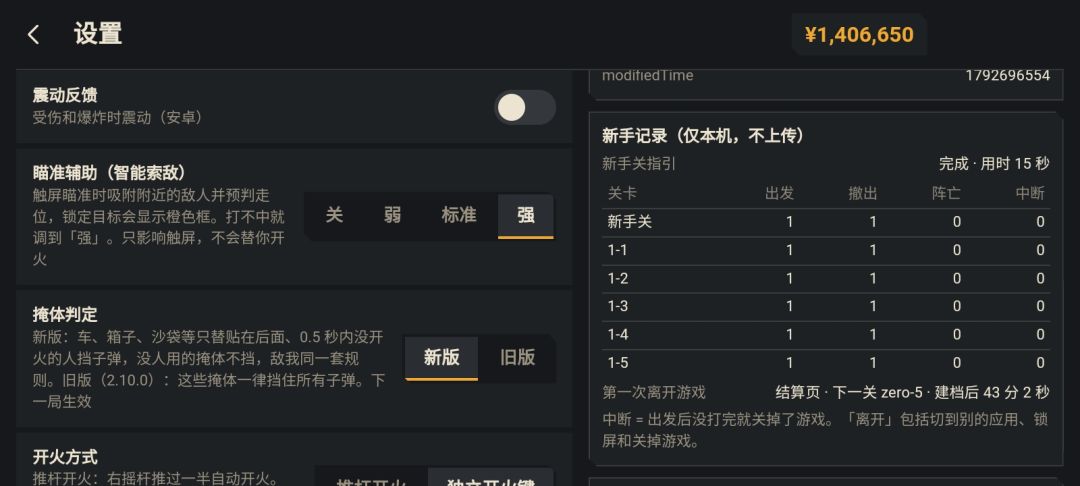This screenshot has width=1080, height=486.
Task: Switch cover rule to 新版
Action: point(442,358)
